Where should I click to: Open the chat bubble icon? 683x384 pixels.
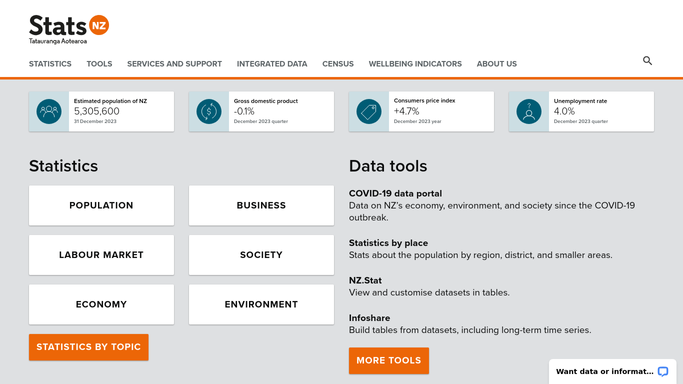[x=663, y=371]
